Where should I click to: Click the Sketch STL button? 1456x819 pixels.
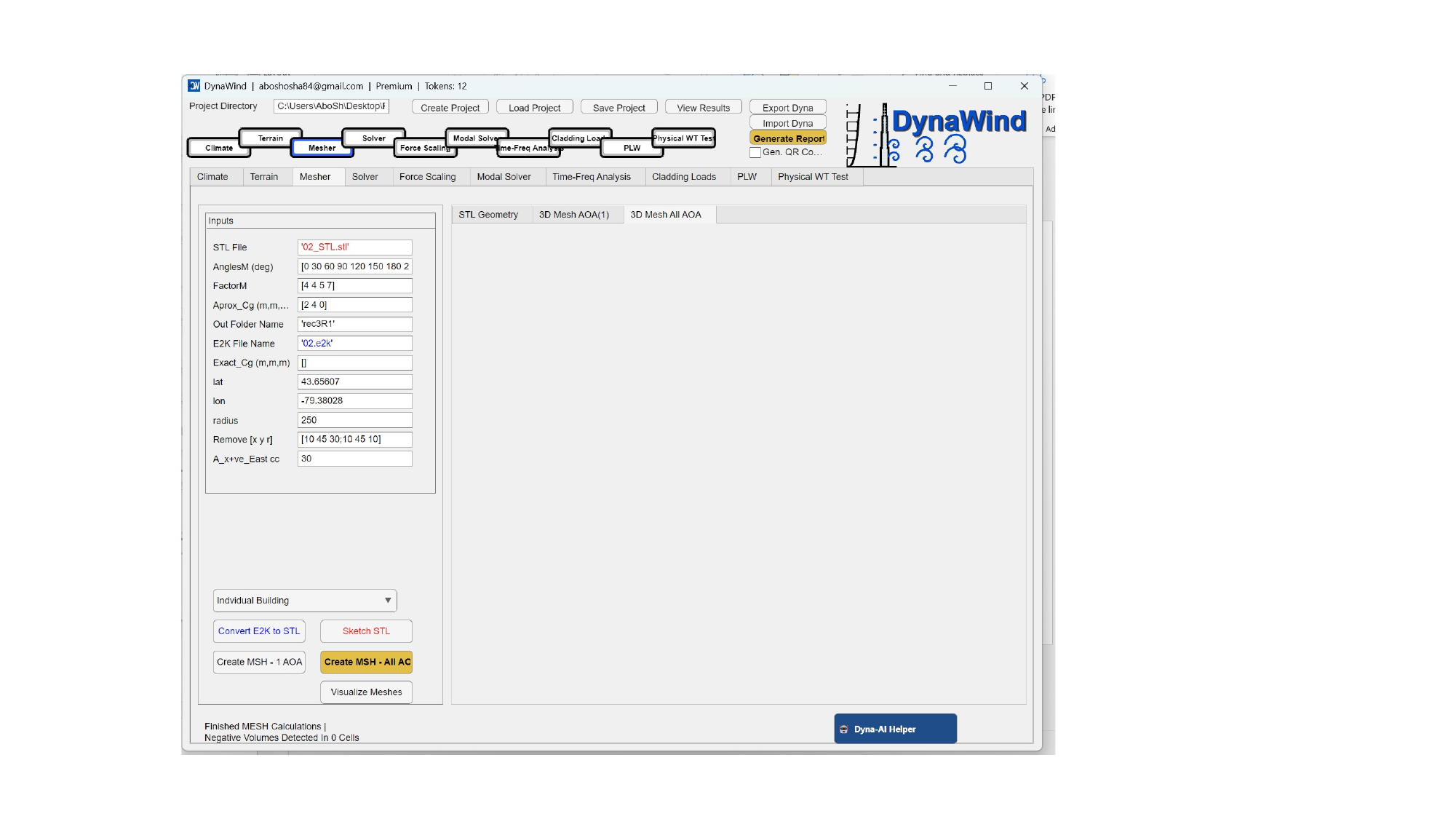click(366, 631)
